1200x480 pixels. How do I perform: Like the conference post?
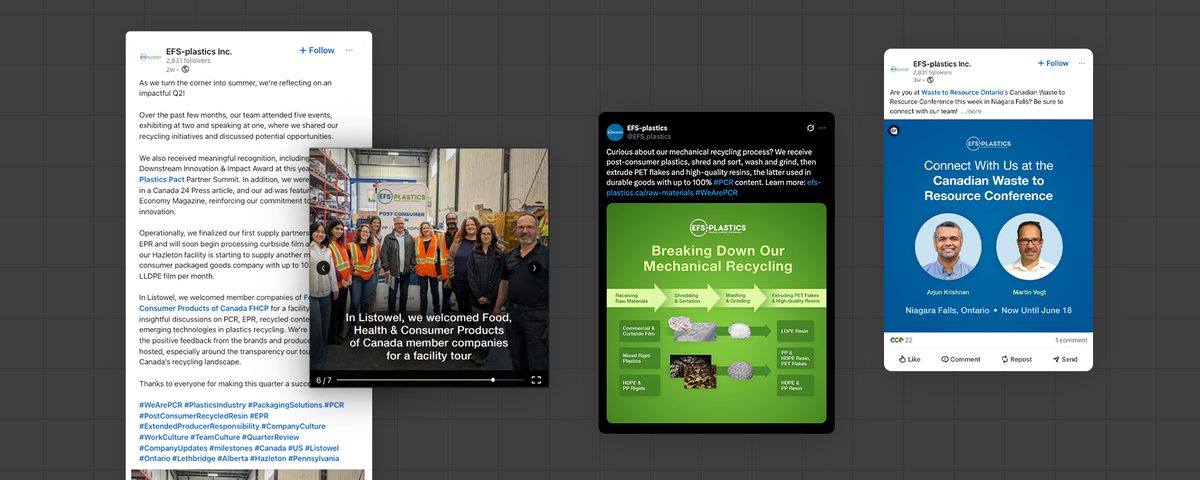[x=909, y=359]
